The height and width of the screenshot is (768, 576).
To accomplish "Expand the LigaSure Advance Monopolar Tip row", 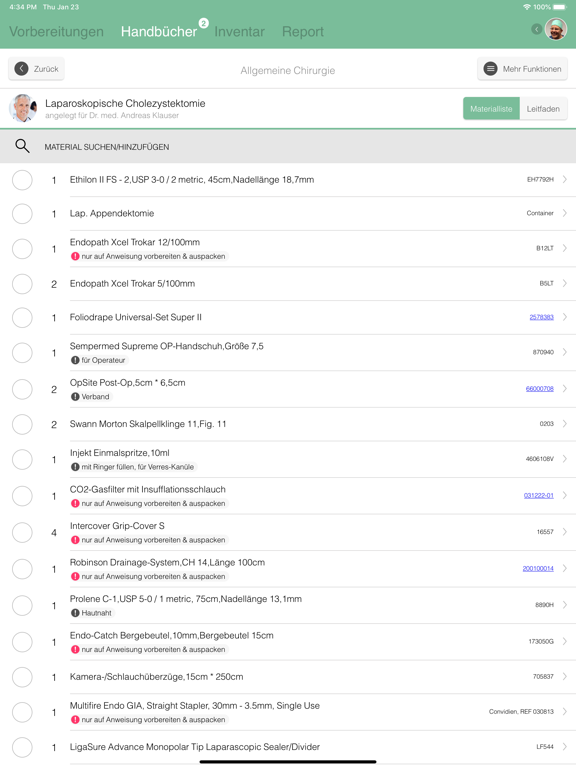I will coord(565,746).
